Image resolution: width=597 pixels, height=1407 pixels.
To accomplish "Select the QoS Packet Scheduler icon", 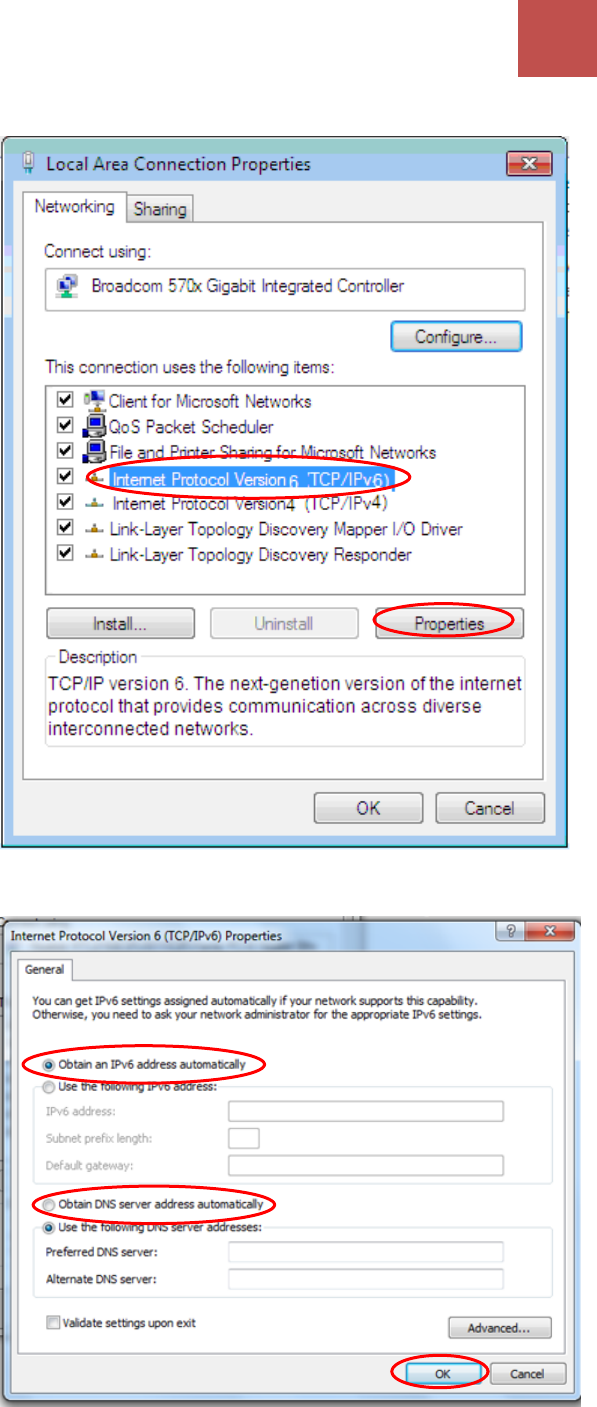I will point(95,427).
